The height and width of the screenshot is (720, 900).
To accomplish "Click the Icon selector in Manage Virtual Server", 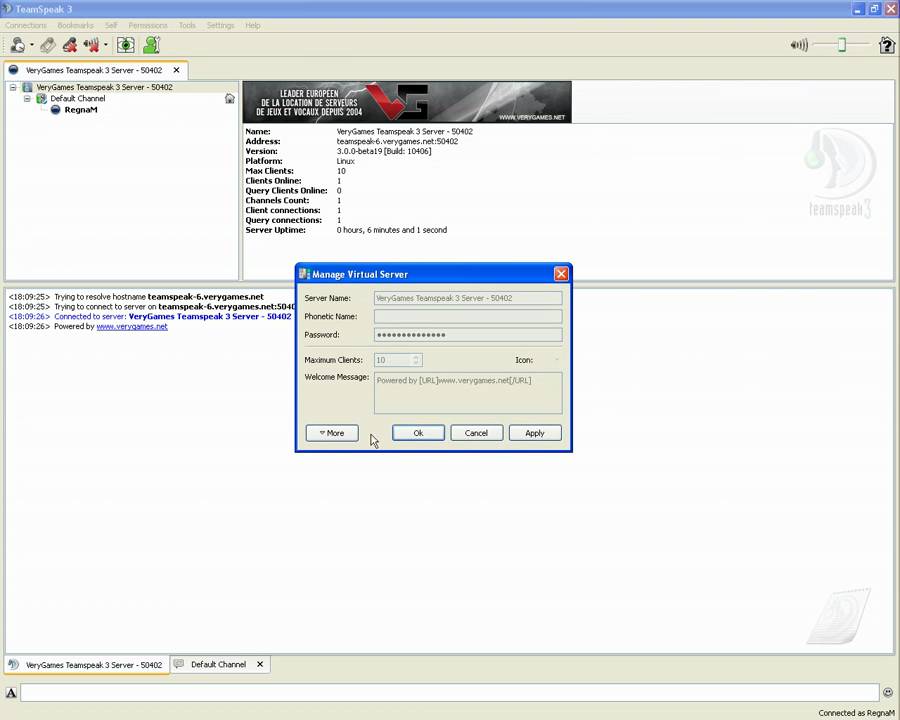I will (556, 360).
